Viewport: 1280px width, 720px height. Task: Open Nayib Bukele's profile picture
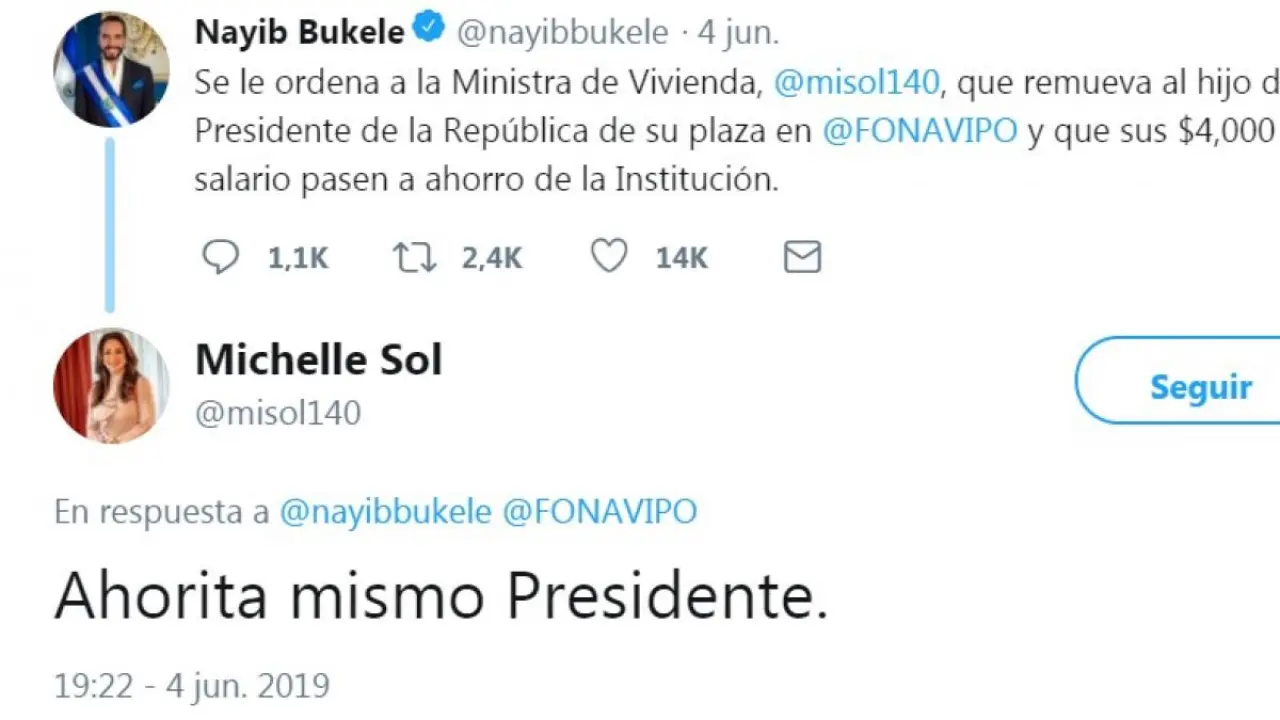[111, 69]
